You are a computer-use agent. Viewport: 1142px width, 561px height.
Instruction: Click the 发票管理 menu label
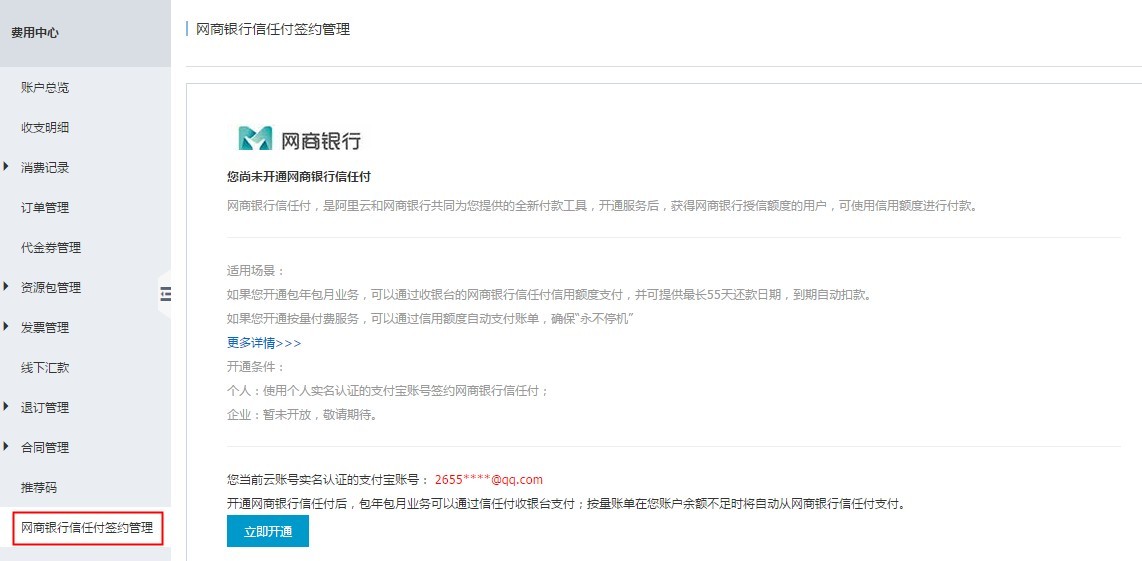pyautogui.click(x=45, y=328)
